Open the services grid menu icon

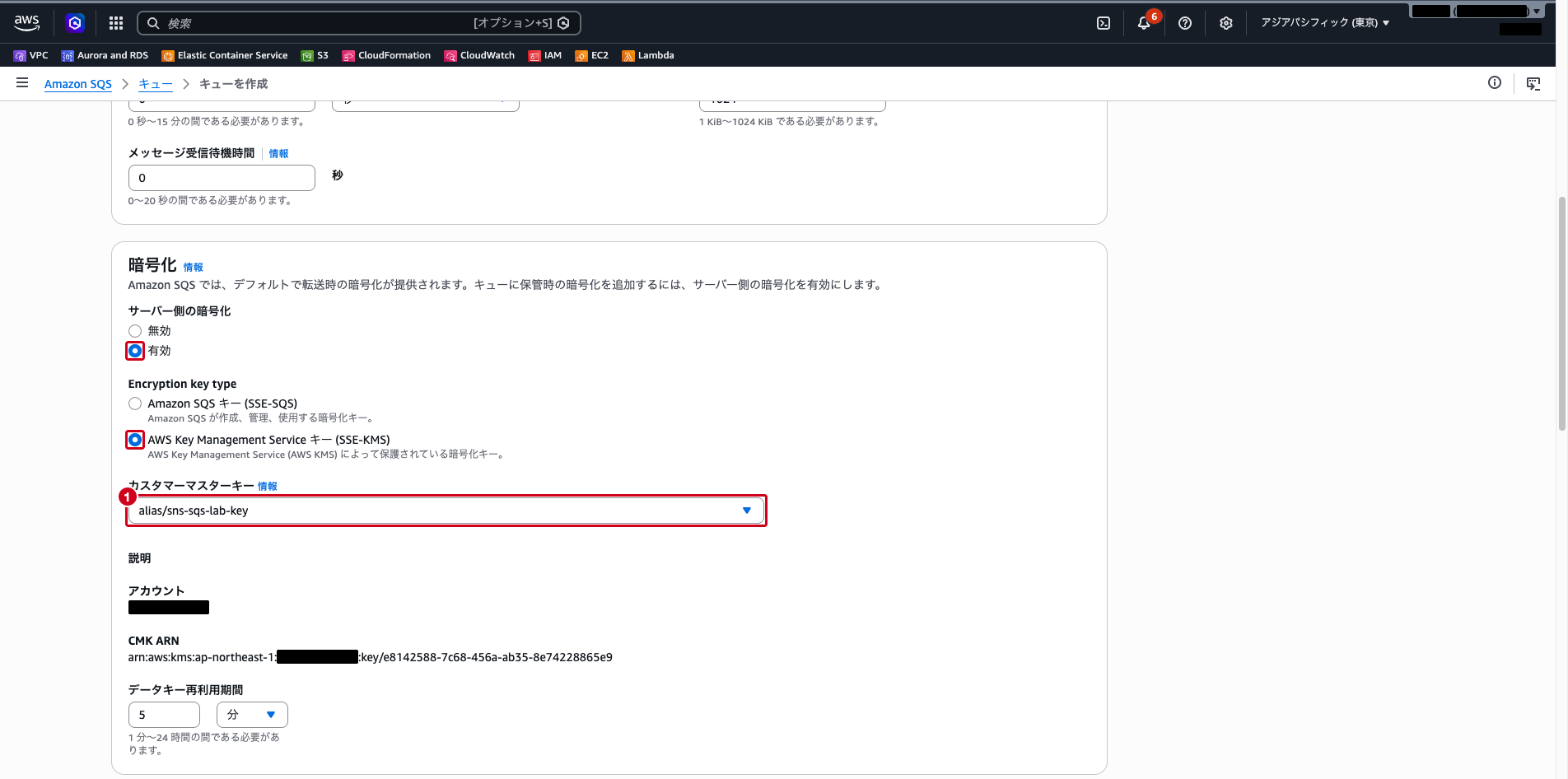pos(116,23)
